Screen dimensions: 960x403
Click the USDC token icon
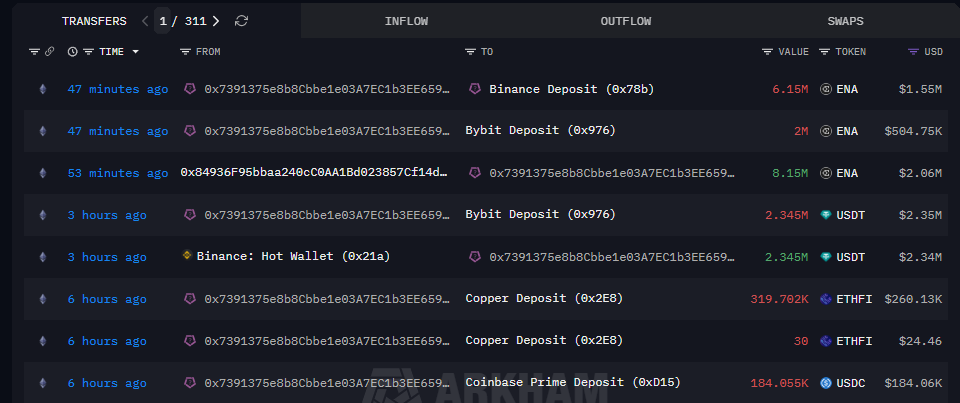(x=826, y=383)
